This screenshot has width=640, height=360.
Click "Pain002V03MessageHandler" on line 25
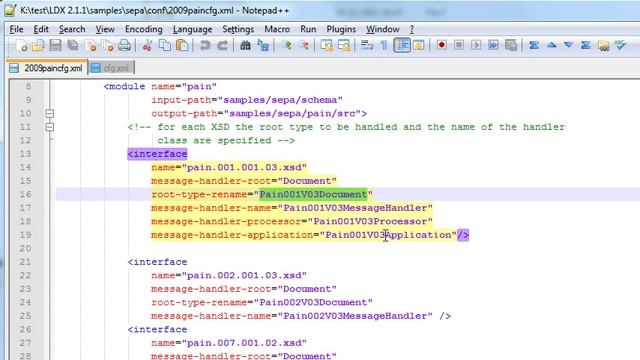tap(355, 316)
